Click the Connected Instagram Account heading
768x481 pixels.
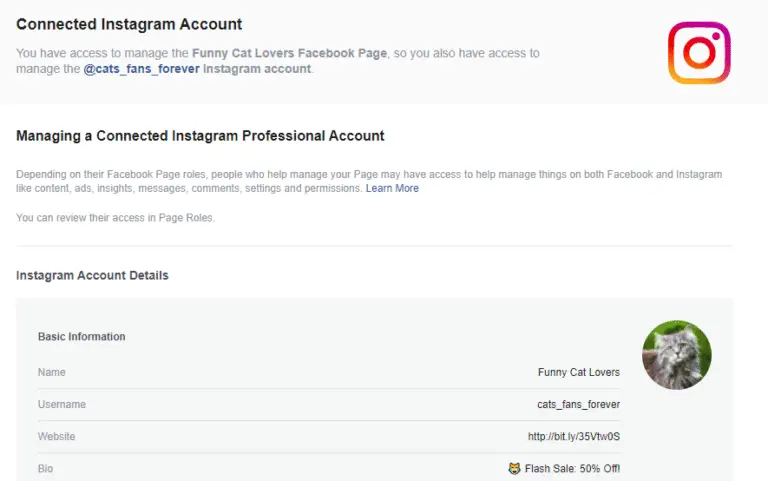[129, 24]
